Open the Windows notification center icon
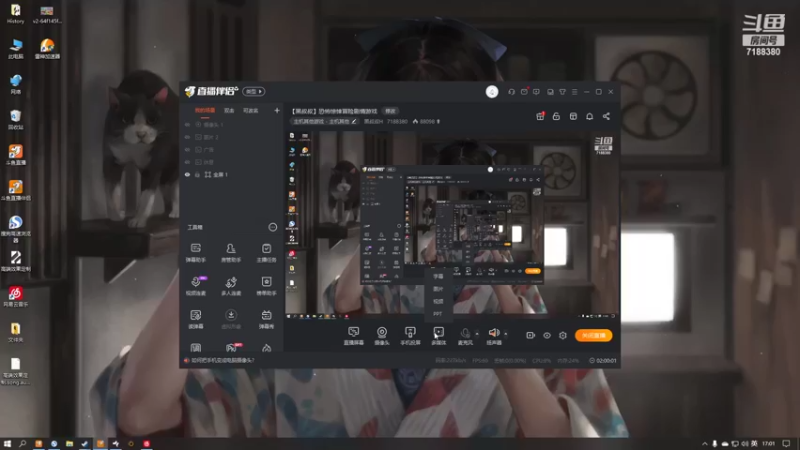This screenshot has height=450, width=800. click(x=787, y=443)
